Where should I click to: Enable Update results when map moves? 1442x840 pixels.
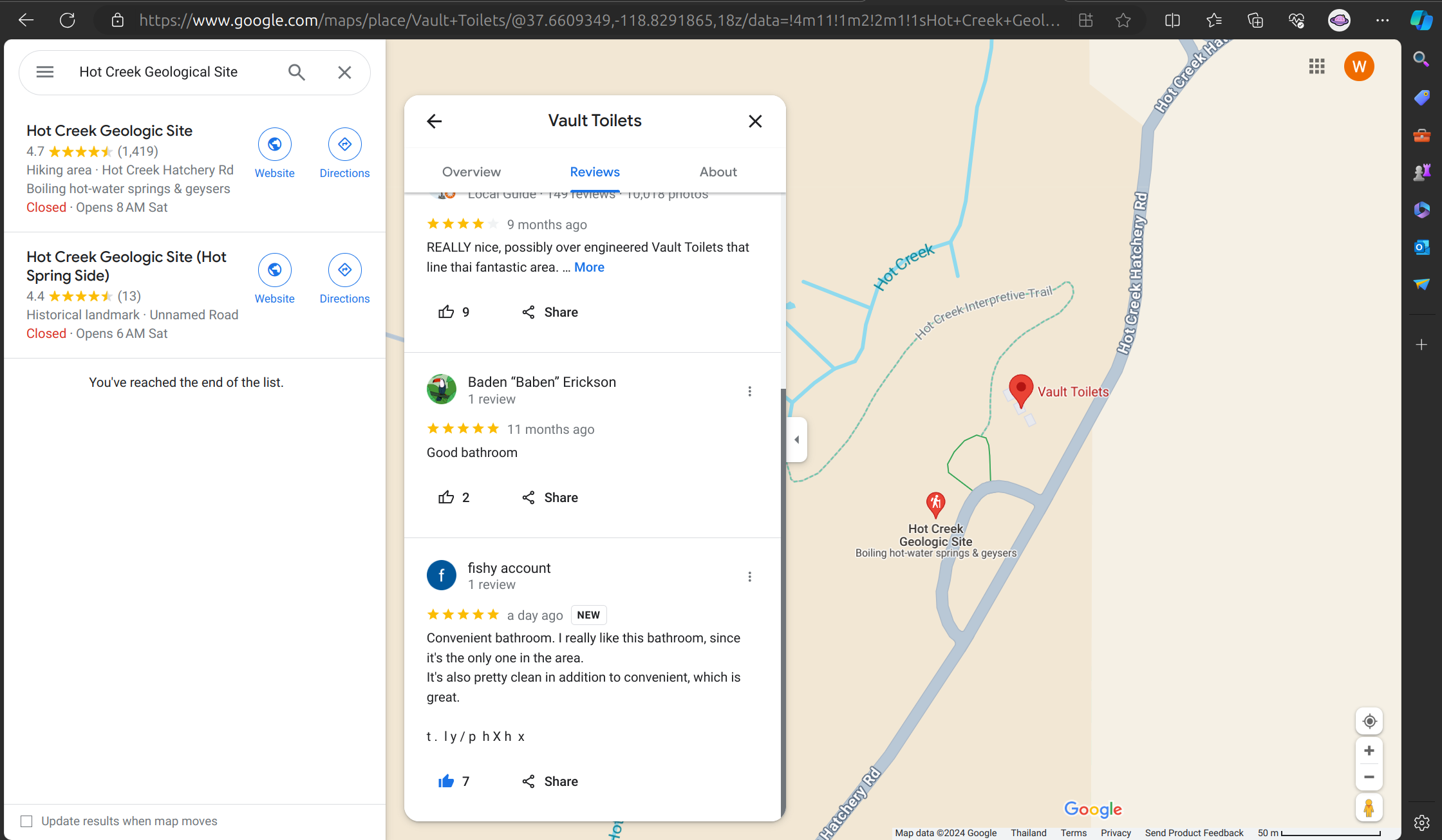click(26, 821)
